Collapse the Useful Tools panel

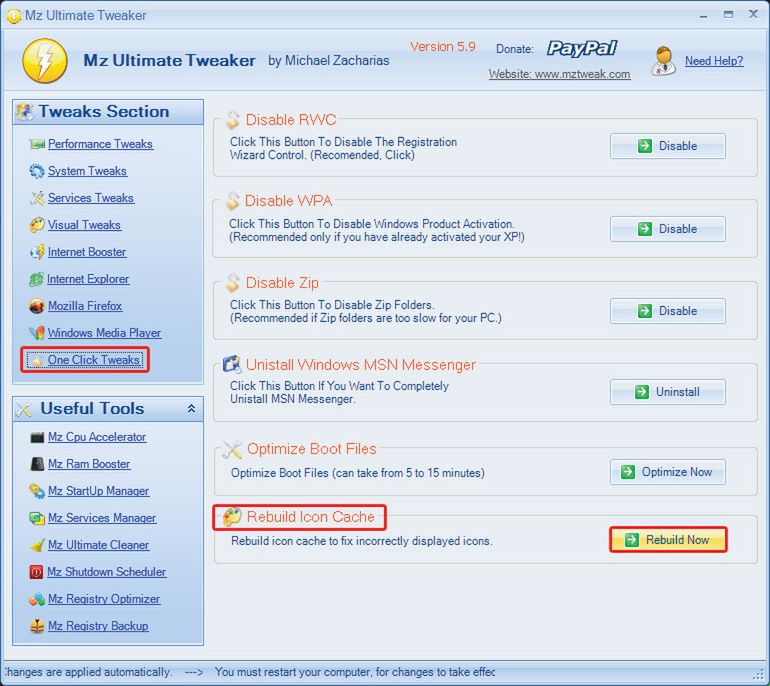coord(192,409)
